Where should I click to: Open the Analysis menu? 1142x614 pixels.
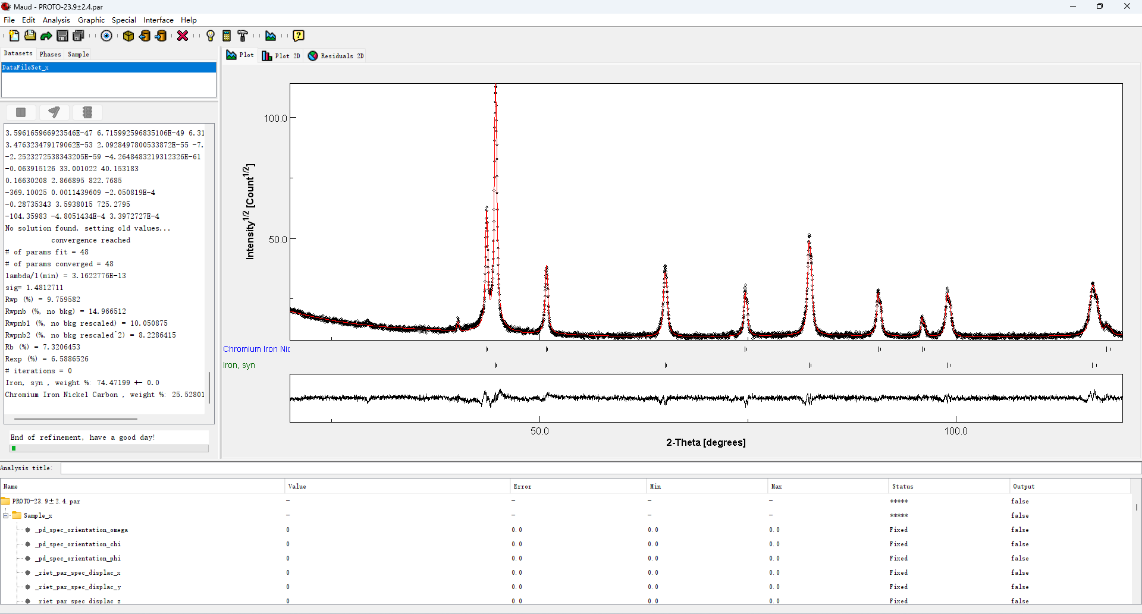tap(56, 20)
